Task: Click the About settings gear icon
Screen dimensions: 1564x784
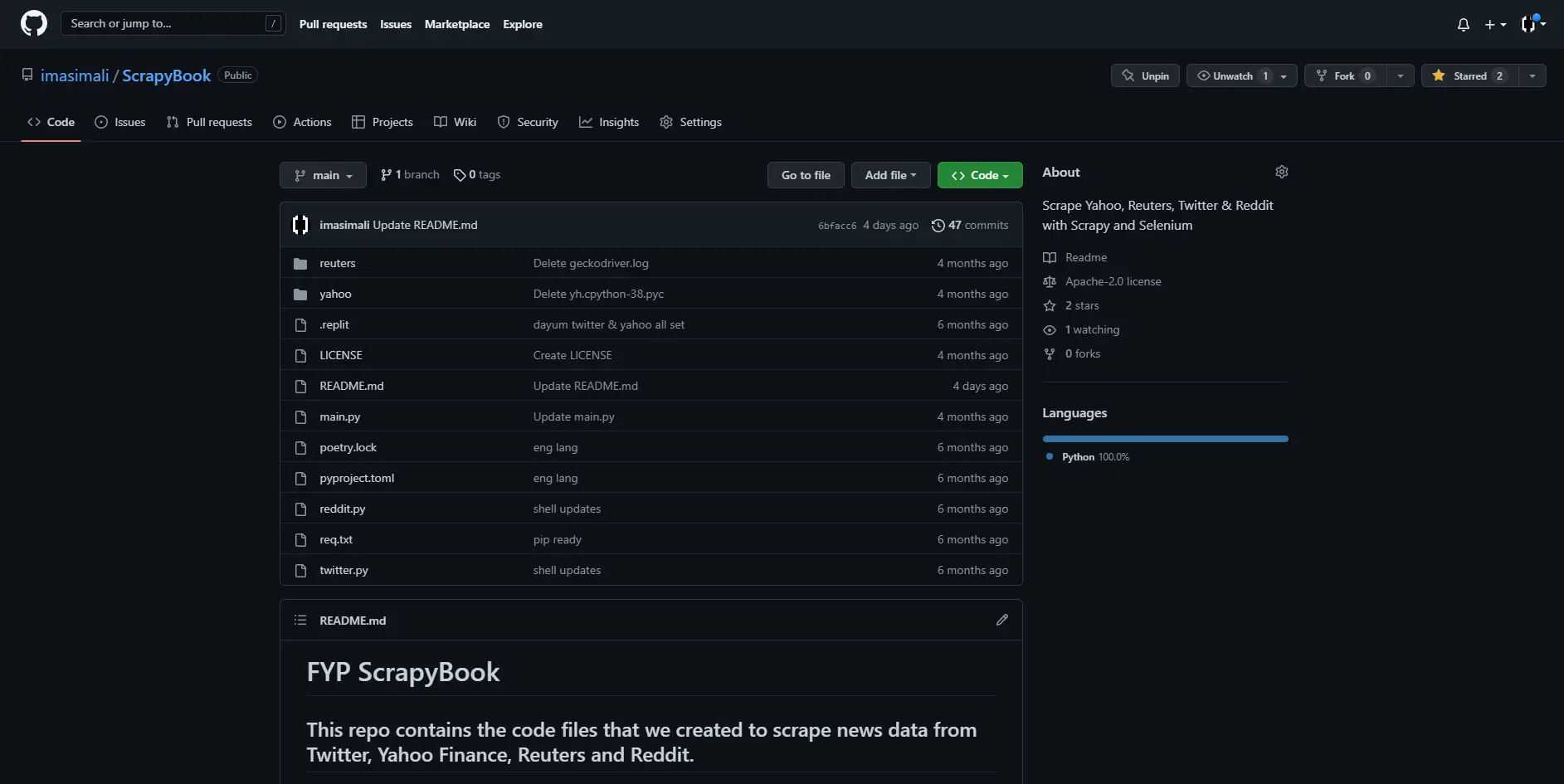Action: [x=1282, y=172]
